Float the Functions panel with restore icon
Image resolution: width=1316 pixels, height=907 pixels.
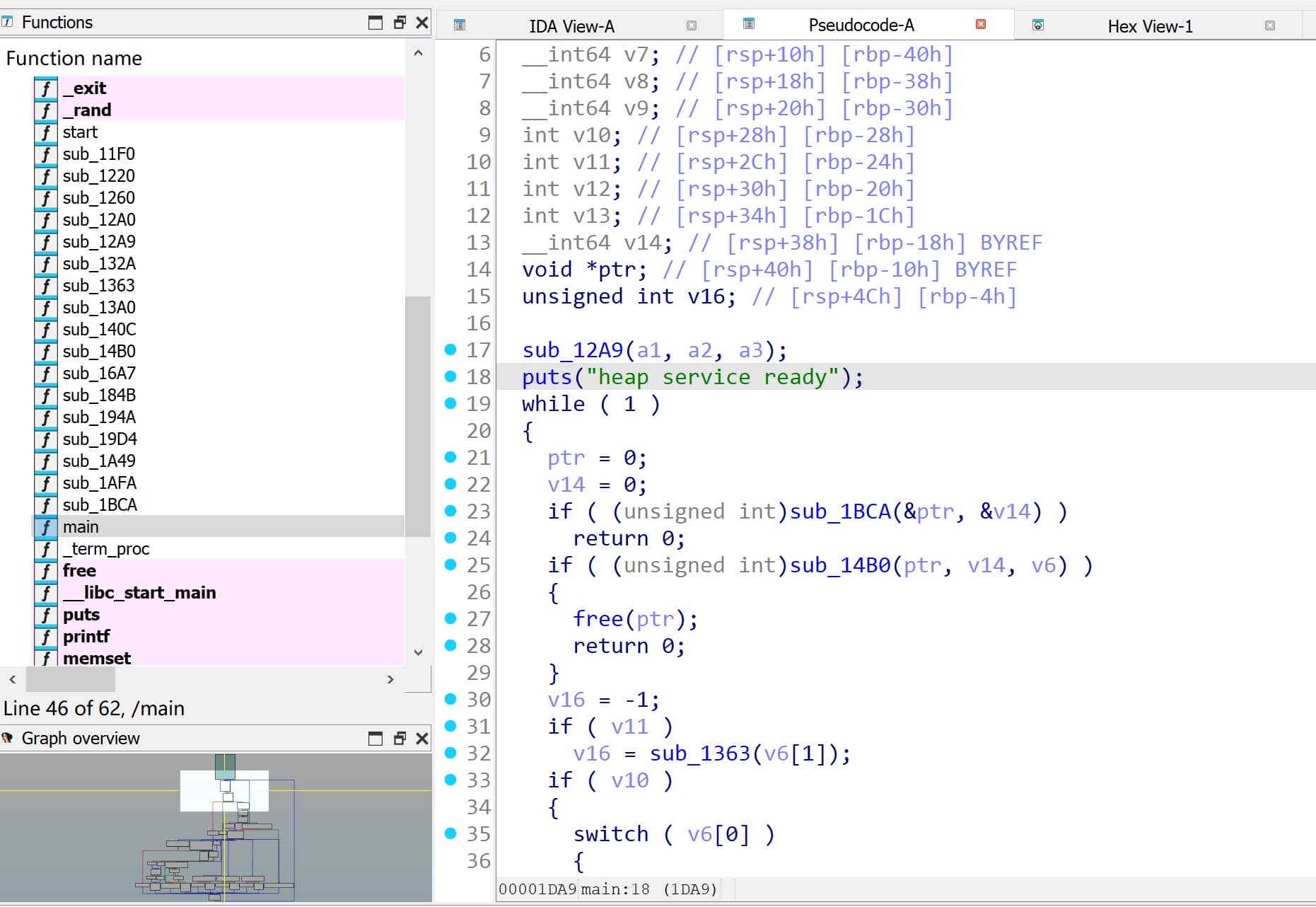point(400,23)
